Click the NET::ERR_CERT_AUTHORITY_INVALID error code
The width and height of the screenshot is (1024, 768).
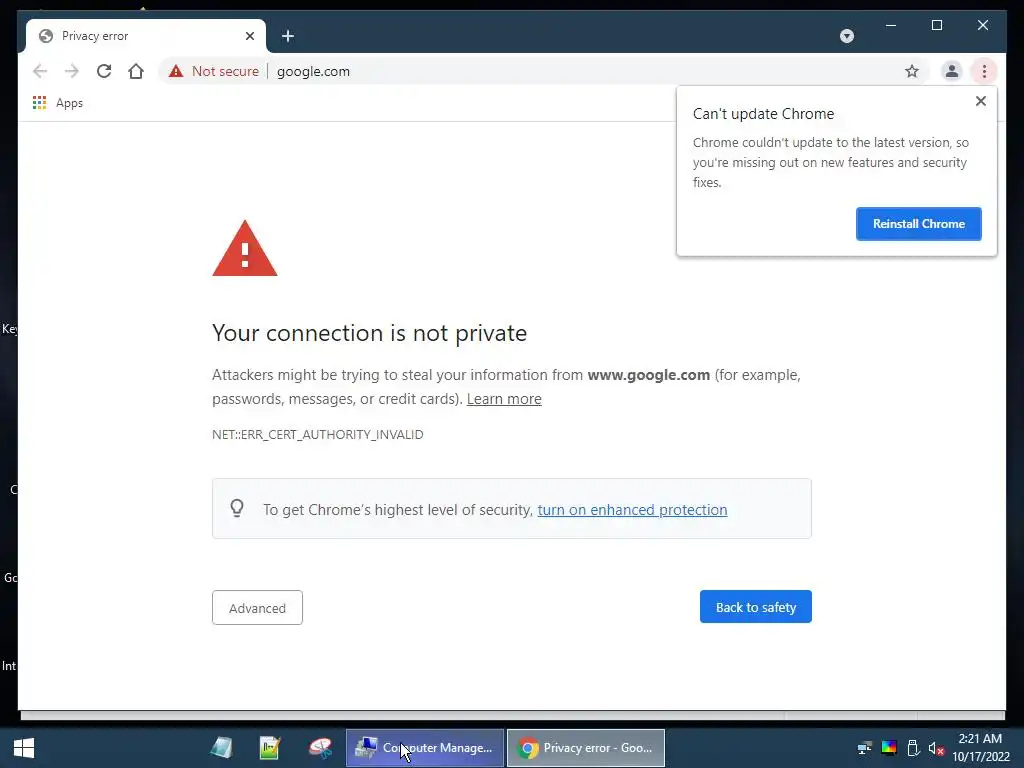(x=317, y=434)
